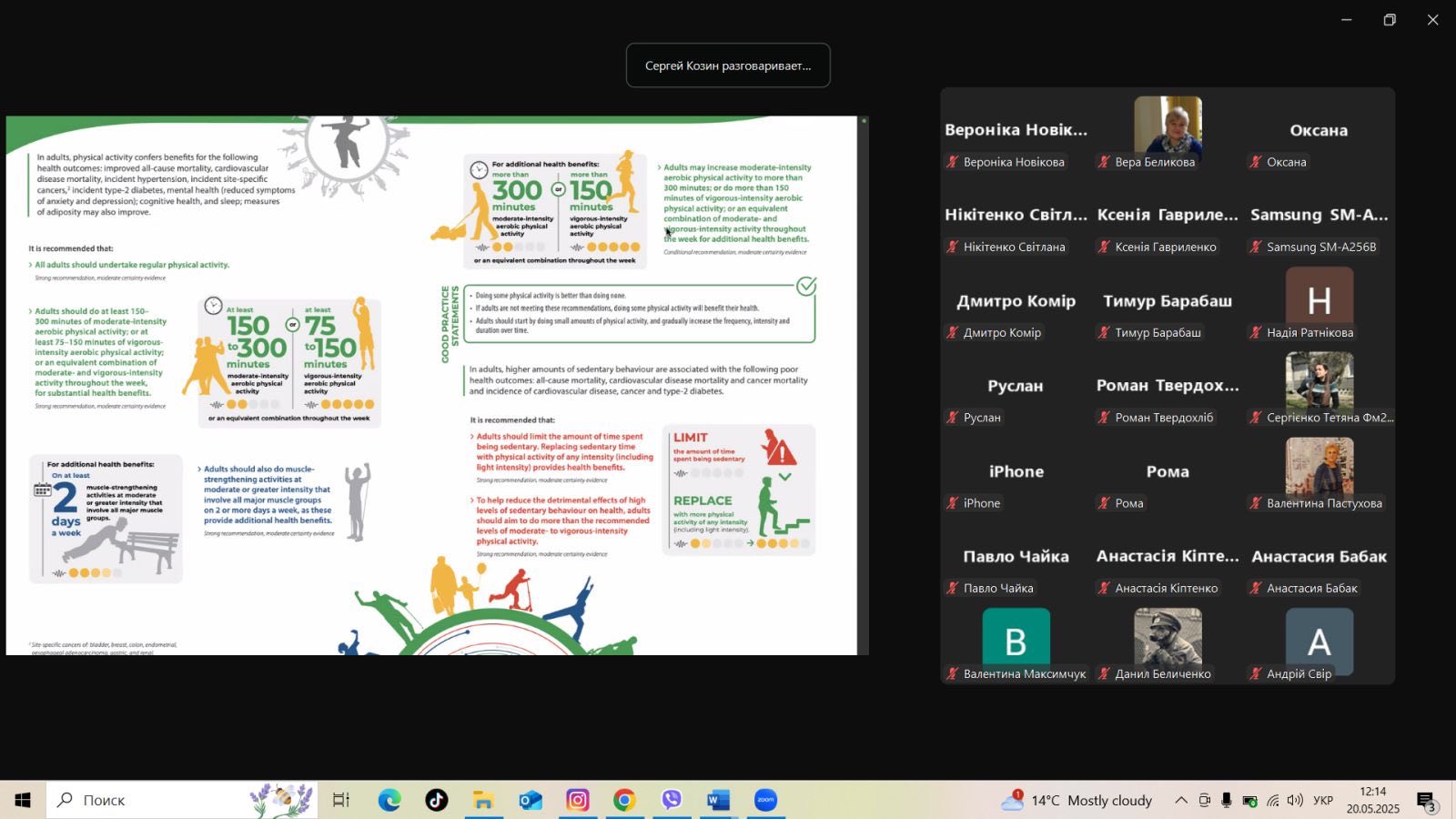The height and width of the screenshot is (819, 1456).
Task: Launch Instagram from the taskbar
Action: tap(578, 800)
